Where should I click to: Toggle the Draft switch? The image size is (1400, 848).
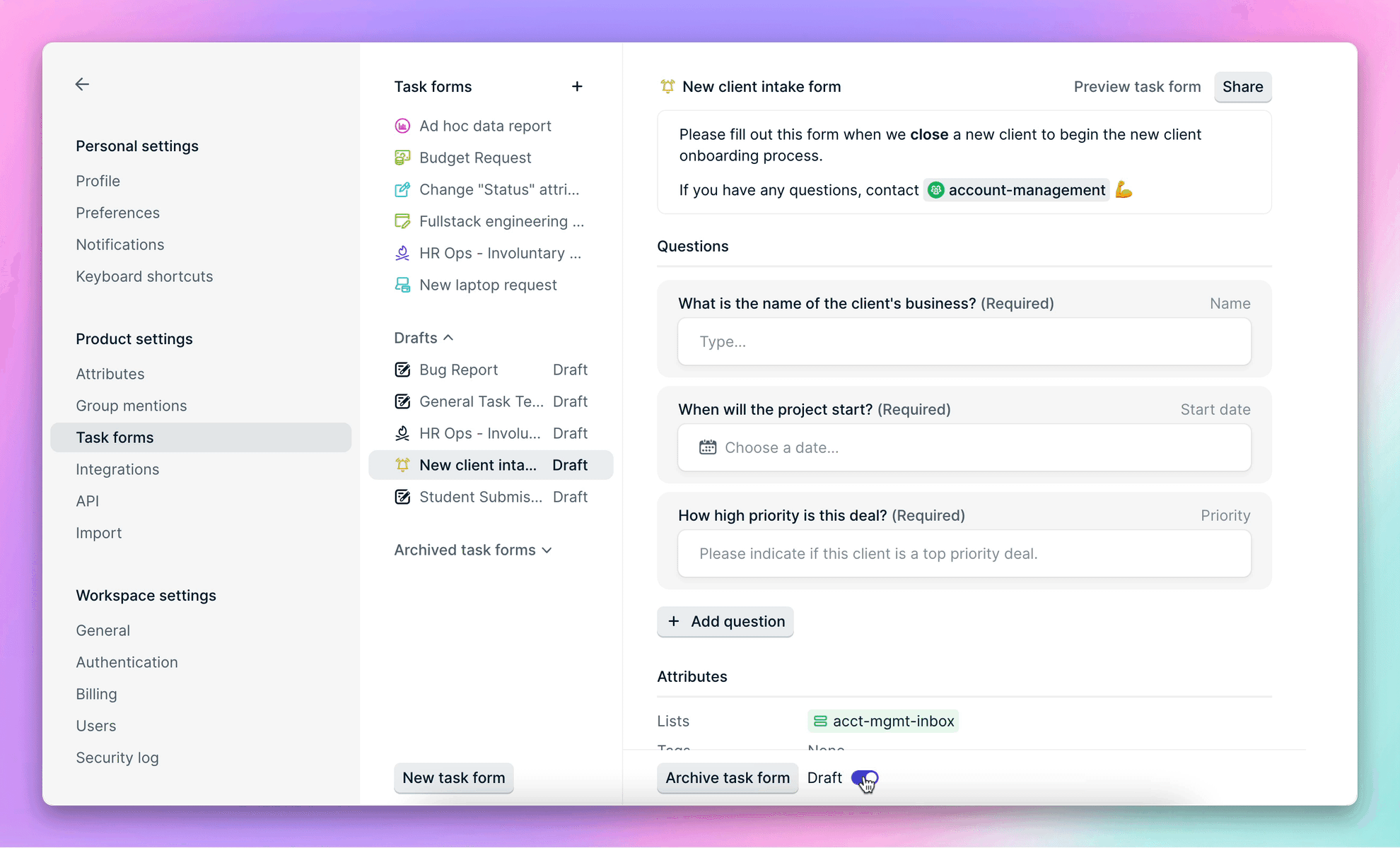865,778
